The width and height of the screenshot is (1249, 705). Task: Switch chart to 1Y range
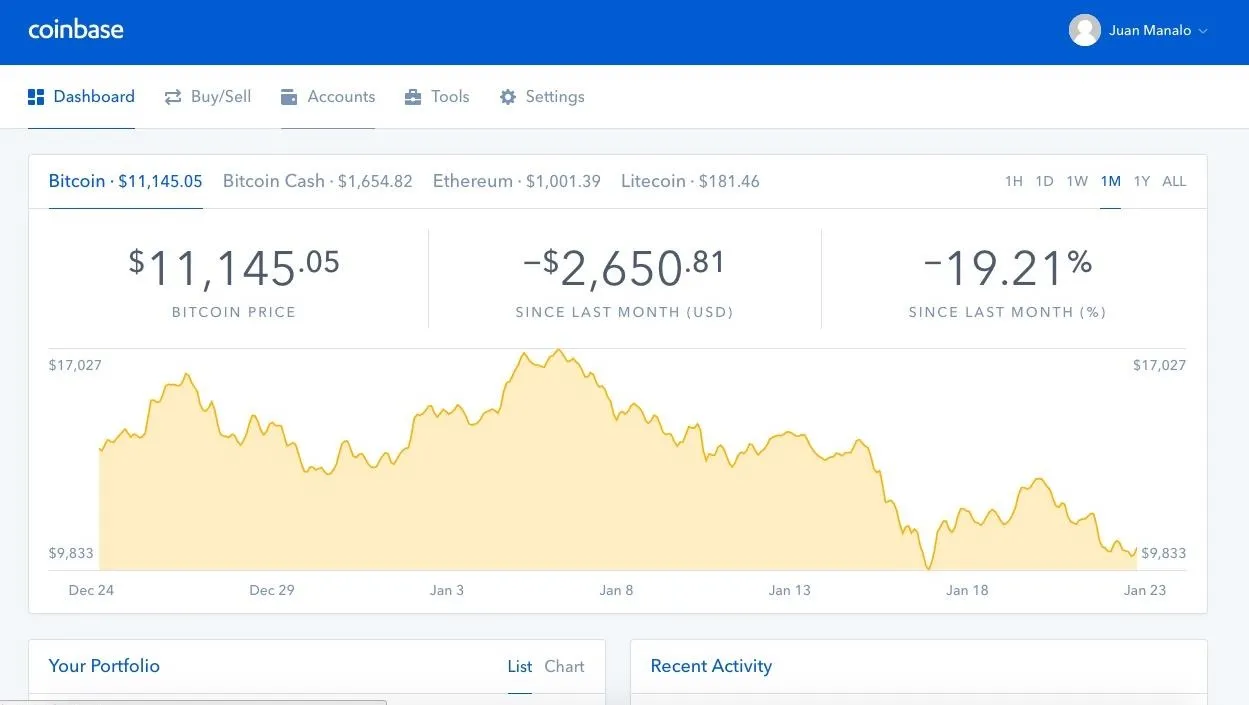1142,181
